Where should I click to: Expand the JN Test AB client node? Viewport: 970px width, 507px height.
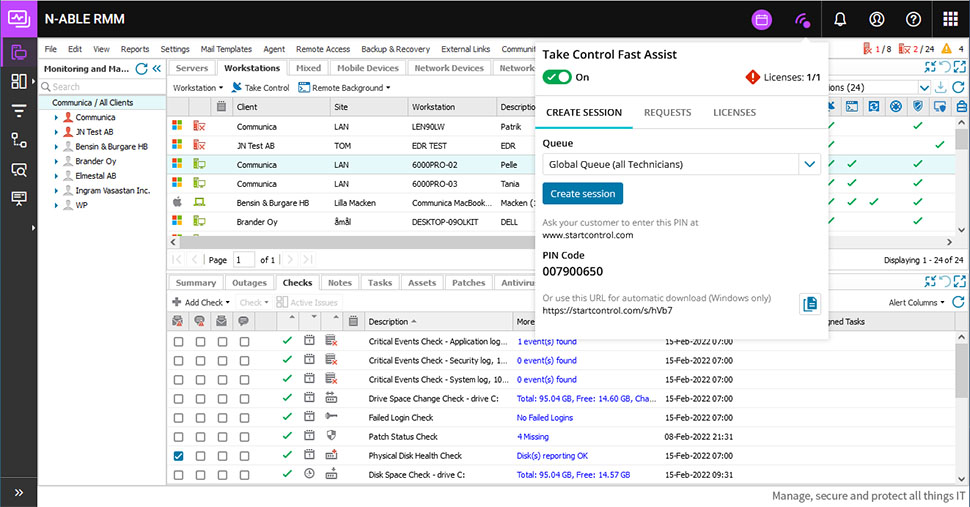pyautogui.click(x=56, y=132)
